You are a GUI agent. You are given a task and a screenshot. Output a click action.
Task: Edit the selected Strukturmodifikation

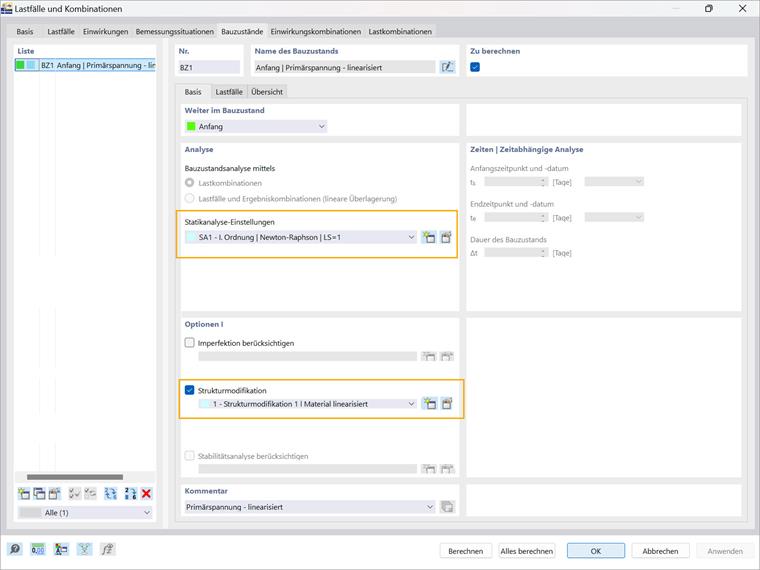(x=447, y=403)
